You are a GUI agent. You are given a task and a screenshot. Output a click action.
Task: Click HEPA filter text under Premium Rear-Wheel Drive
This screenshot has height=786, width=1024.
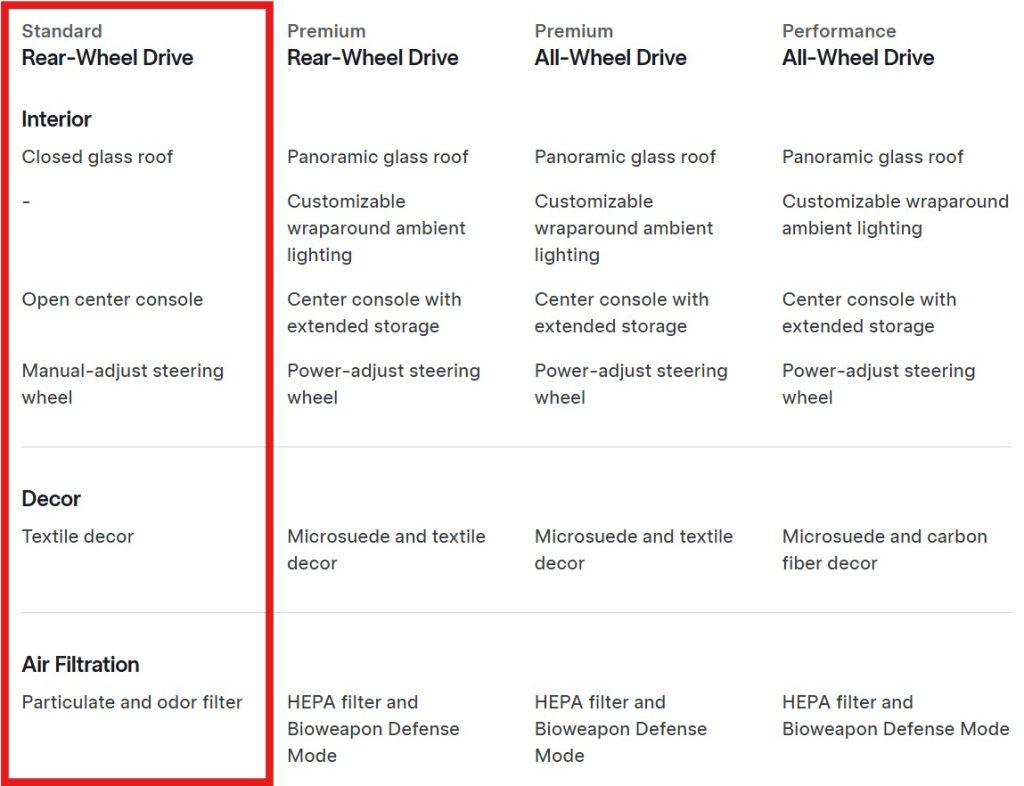[372, 728]
